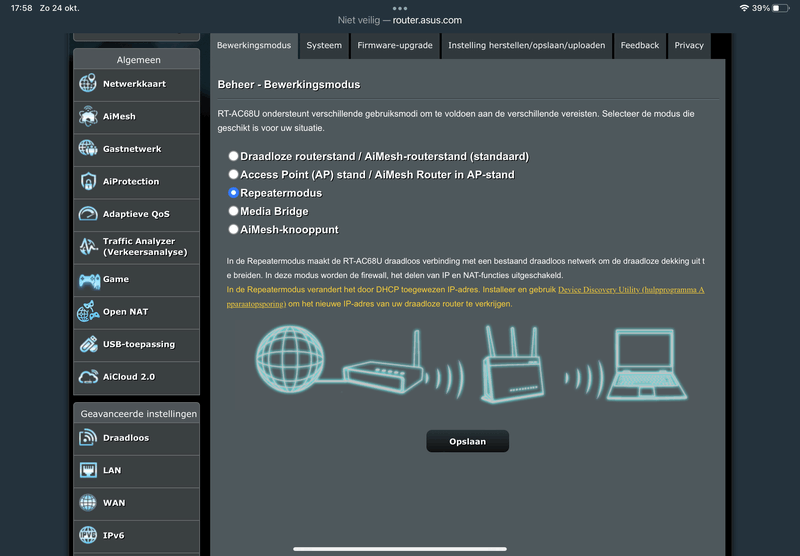Click the Traffic Analyzer (Verkeersanalyse) label
The height and width of the screenshot is (556, 800).
[145, 247]
